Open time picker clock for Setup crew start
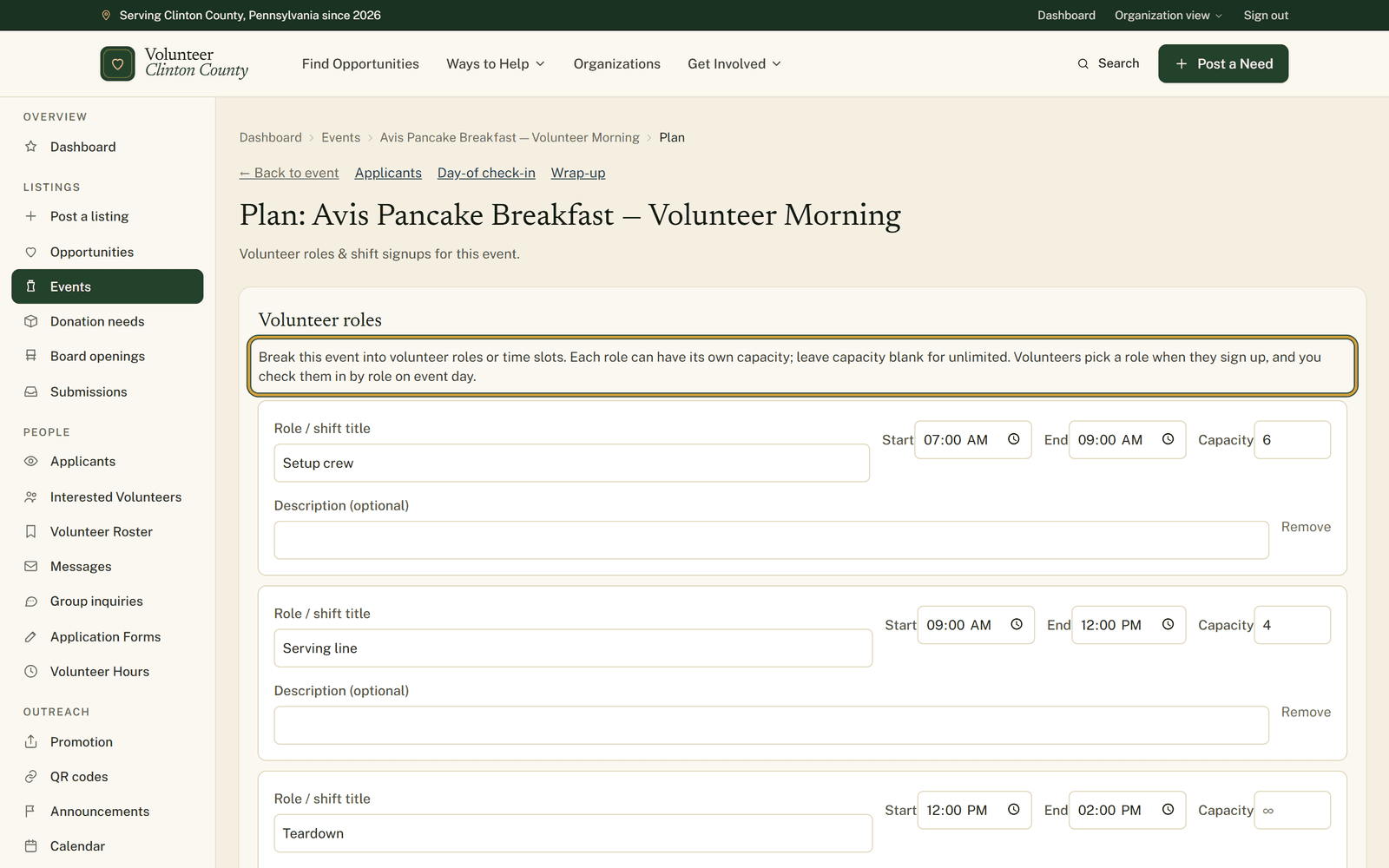1389x868 pixels. (1013, 439)
